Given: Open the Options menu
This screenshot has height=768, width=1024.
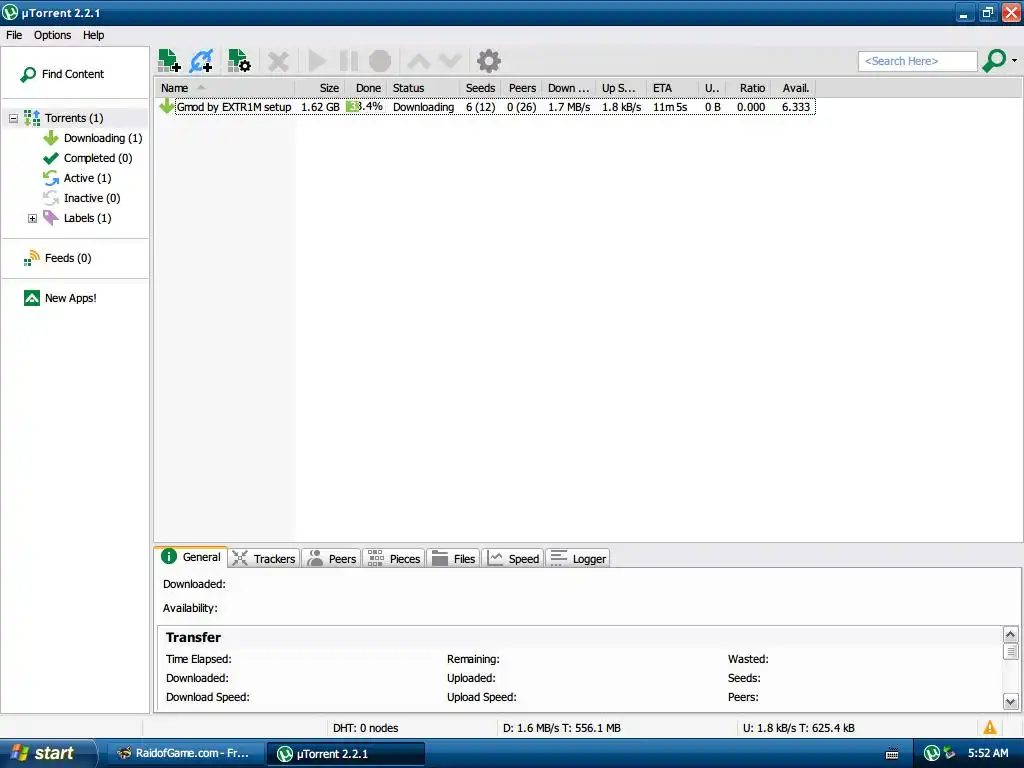Looking at the screenshot, I should 52,35.
